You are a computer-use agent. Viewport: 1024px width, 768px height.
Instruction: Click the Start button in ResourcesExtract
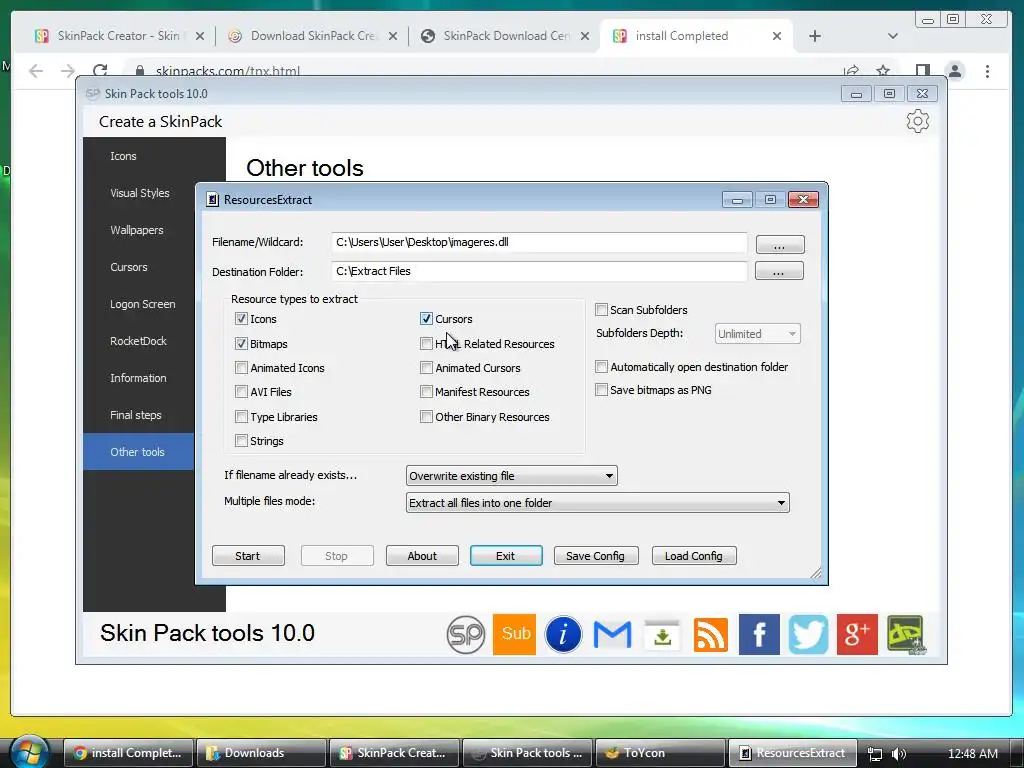coord(248,556)
